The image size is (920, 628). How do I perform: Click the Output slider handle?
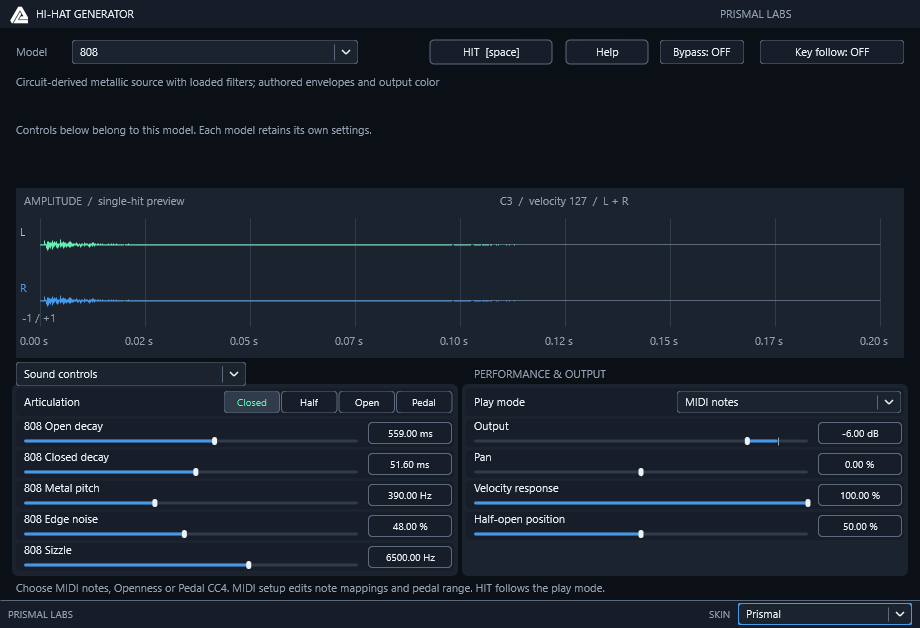(x=747, y=441)
